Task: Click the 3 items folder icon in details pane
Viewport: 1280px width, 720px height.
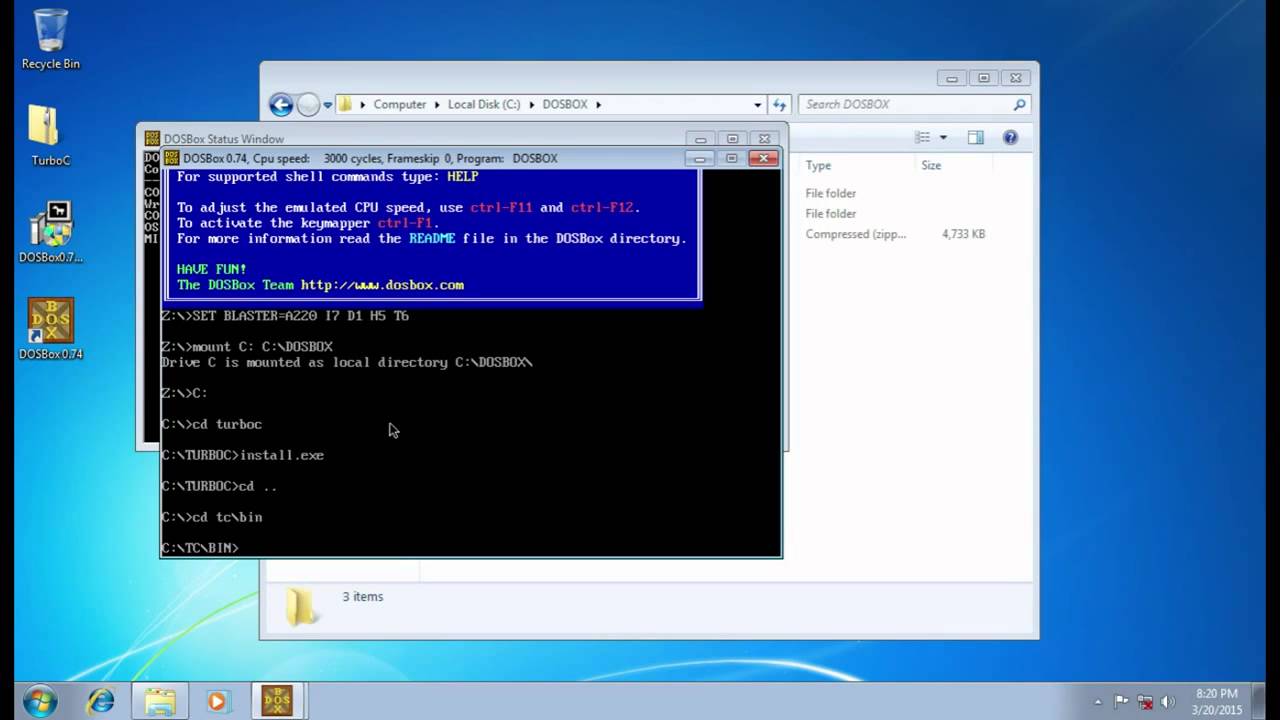Action: coord(301,607)
